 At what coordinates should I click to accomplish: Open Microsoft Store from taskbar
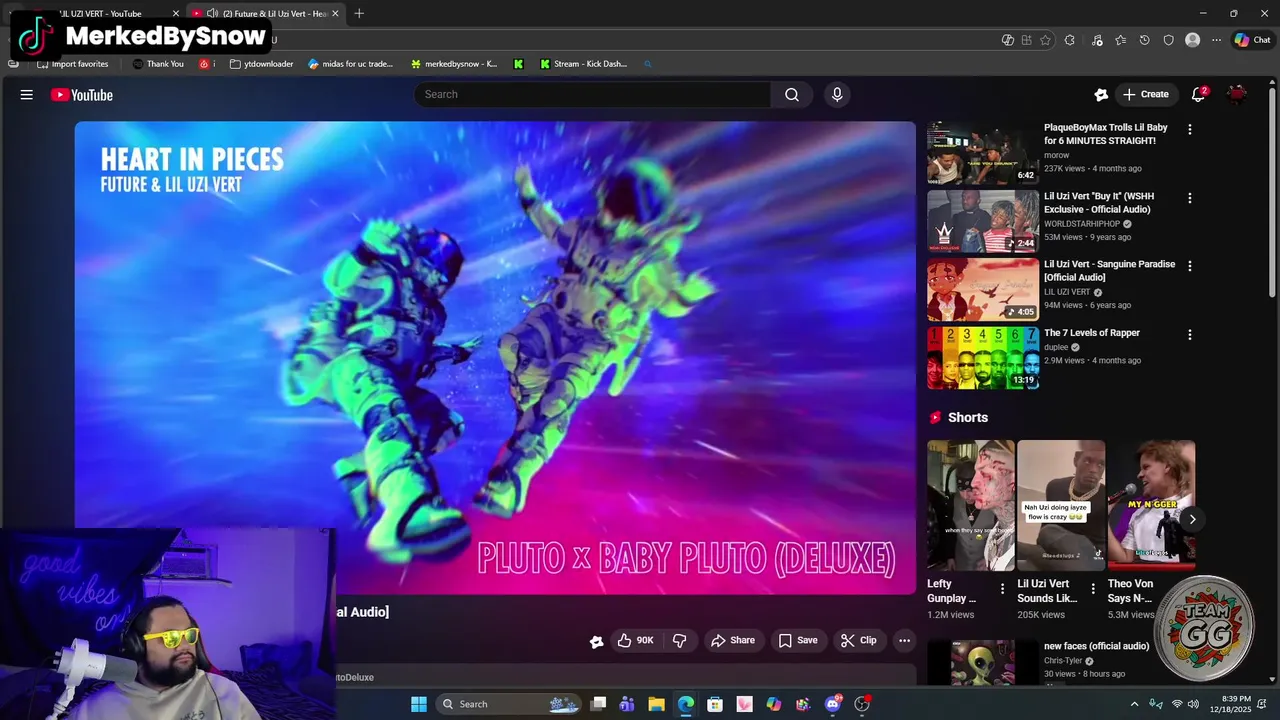[715, 704]
